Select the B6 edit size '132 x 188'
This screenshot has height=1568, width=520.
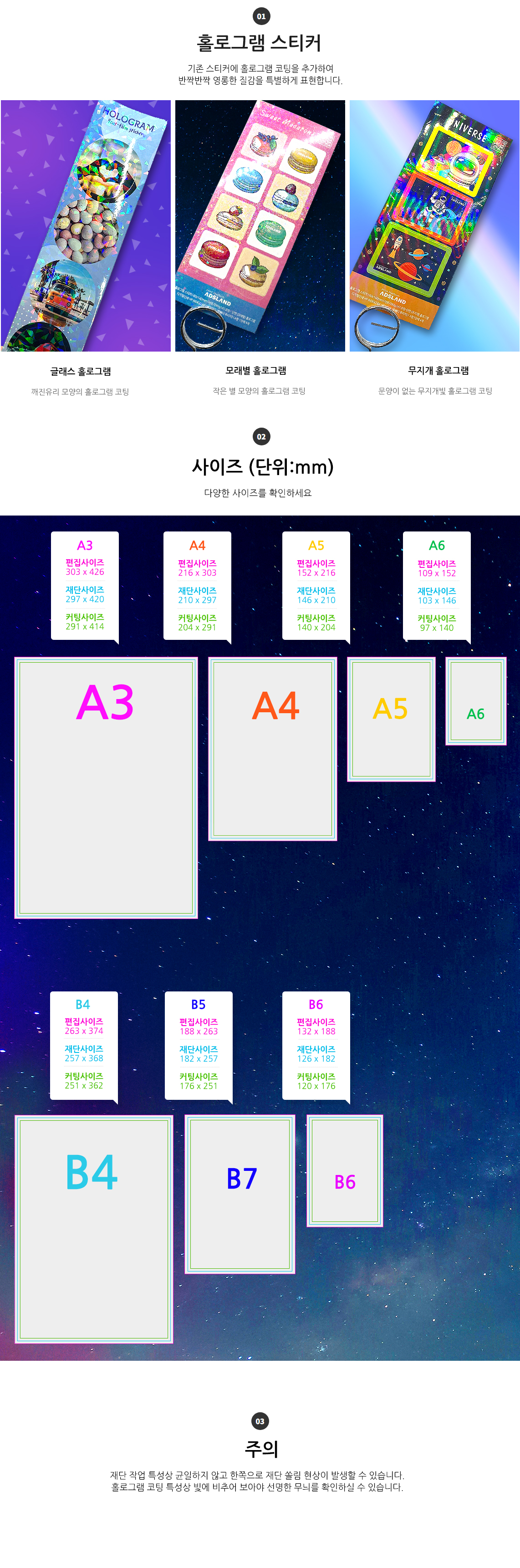coord(316,1032)
